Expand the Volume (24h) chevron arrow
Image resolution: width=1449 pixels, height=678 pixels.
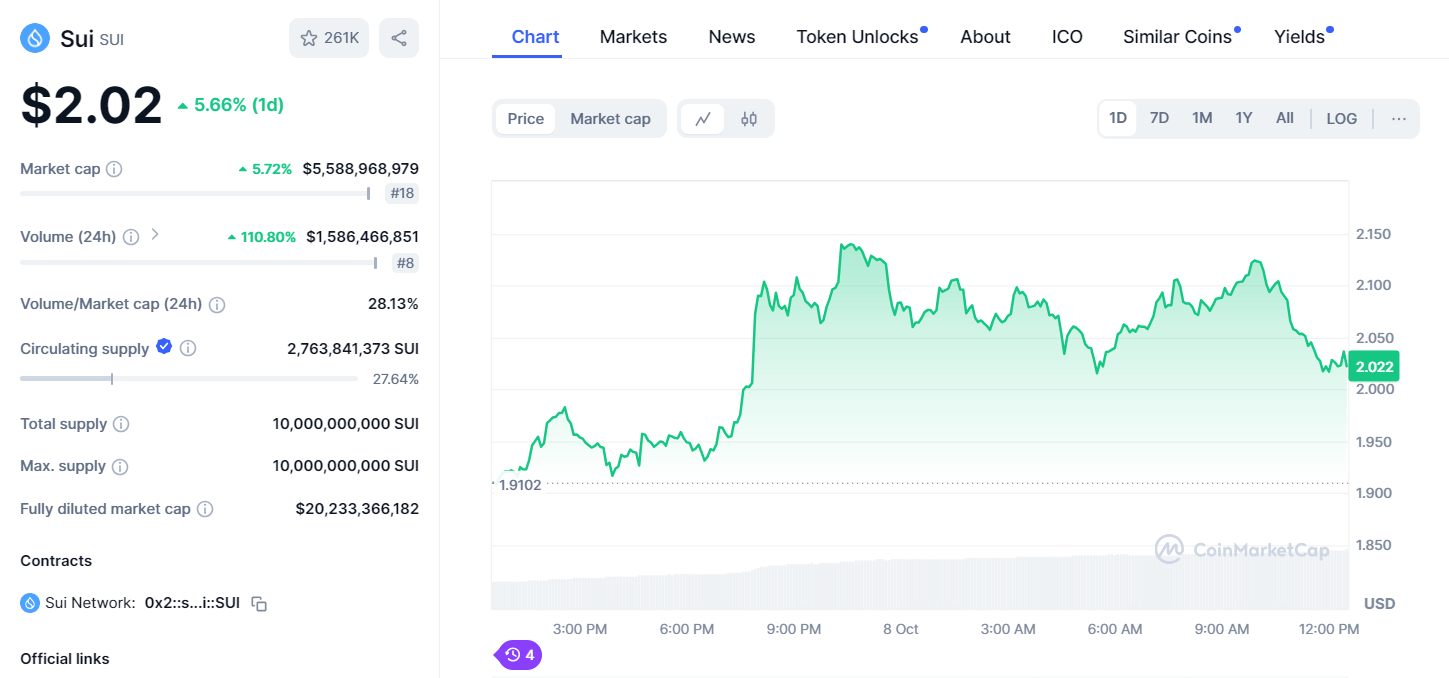(155, 235)
